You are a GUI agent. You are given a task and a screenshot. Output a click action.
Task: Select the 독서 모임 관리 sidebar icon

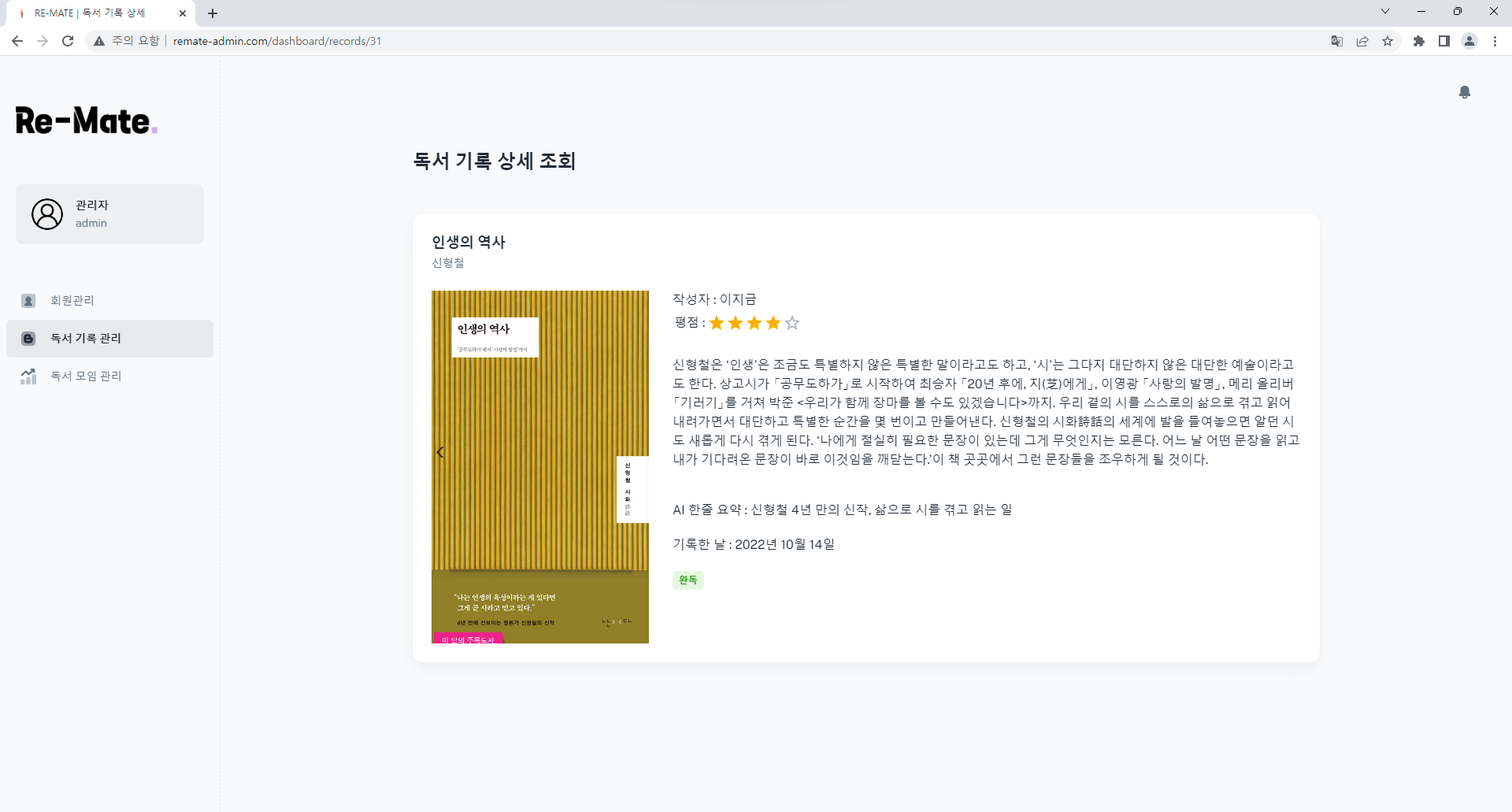point(28,376)
